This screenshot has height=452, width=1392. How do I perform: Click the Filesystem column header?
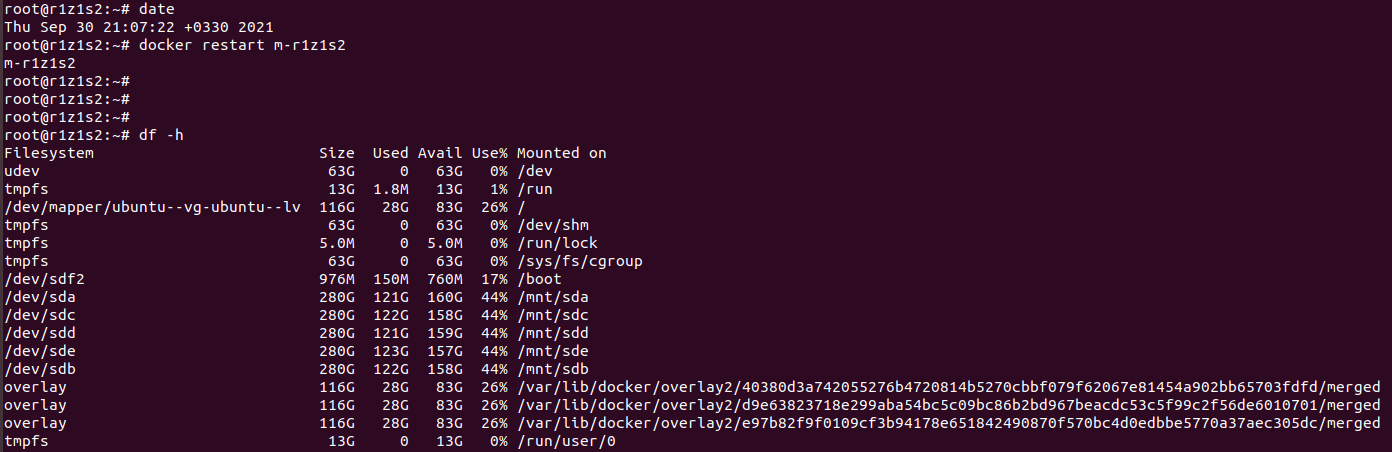49,153
